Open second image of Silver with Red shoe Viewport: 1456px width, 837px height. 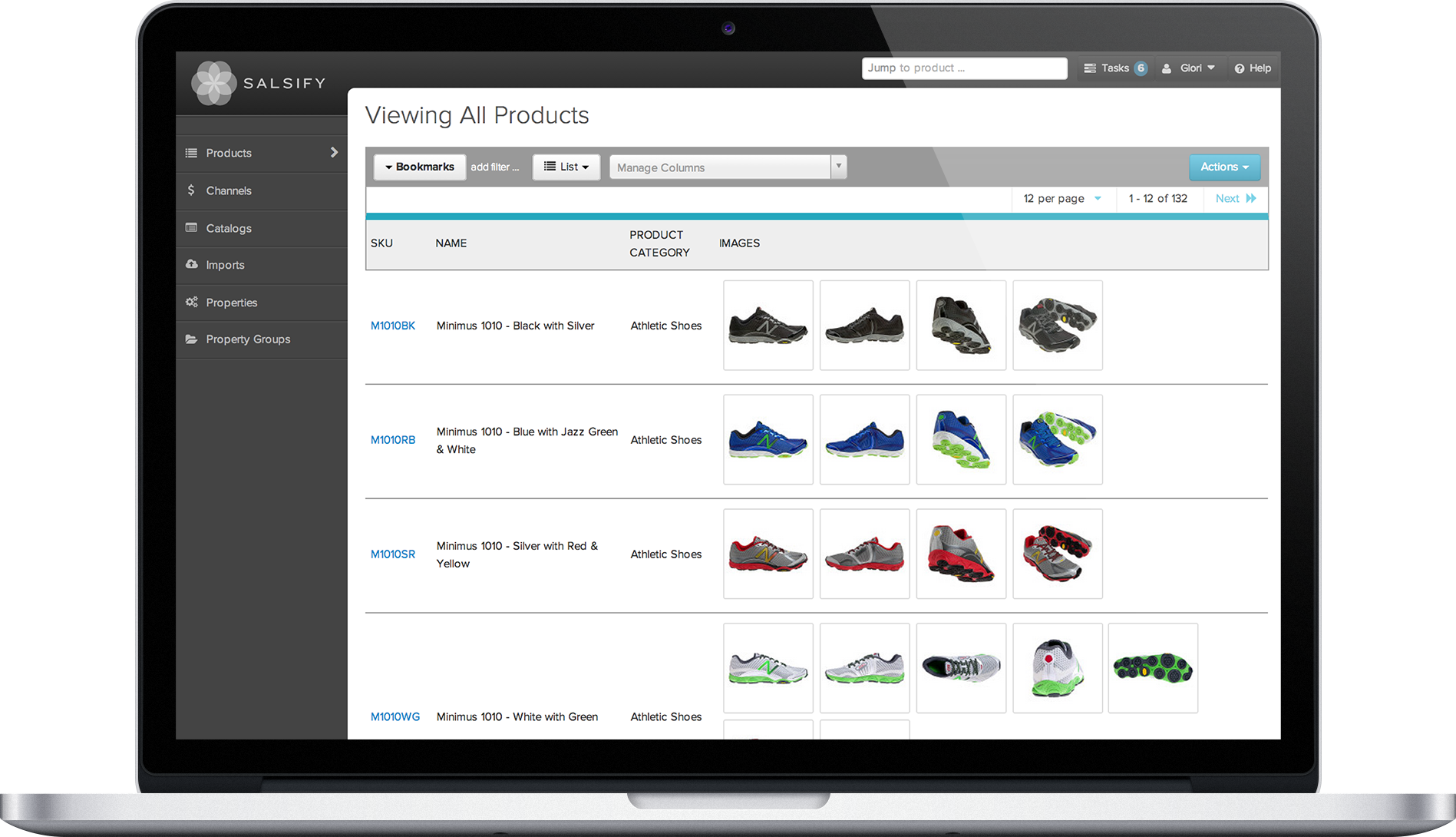pyautogui.click(x=865, y=554)
